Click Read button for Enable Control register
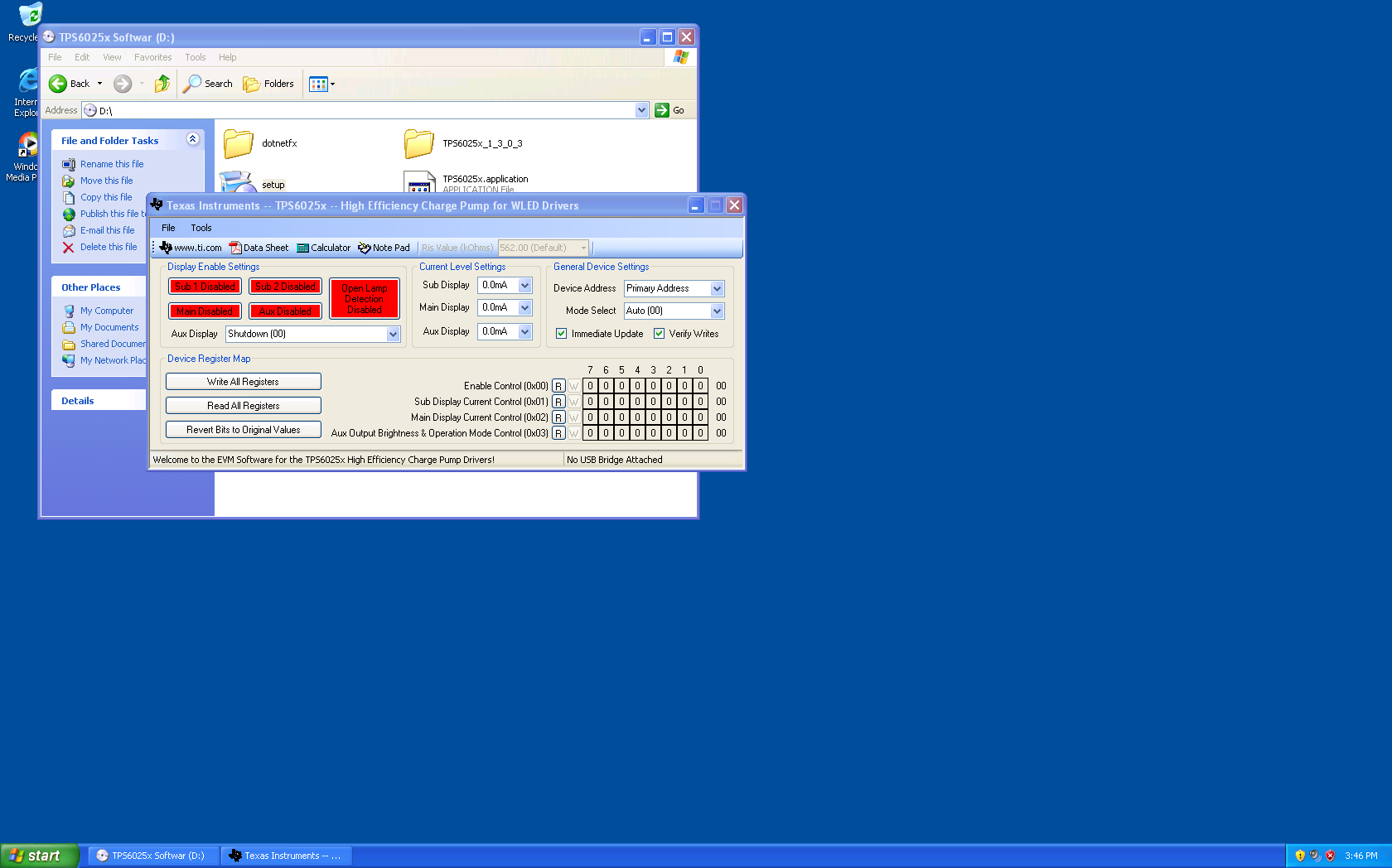Image resolution: width=1392 pixels, height=868 pixels. (x=558, y=386)
